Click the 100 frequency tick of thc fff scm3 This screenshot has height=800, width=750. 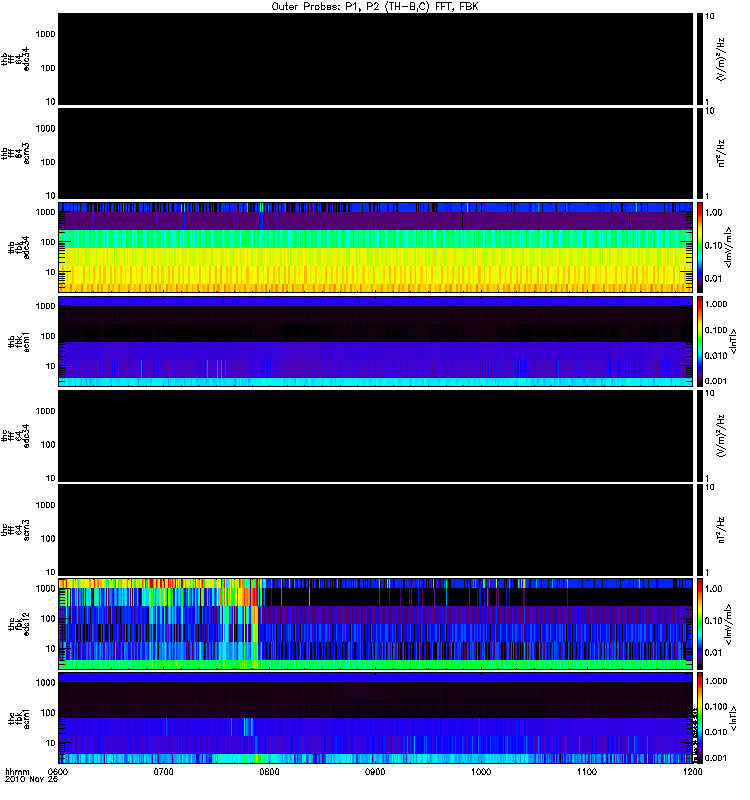48,539
